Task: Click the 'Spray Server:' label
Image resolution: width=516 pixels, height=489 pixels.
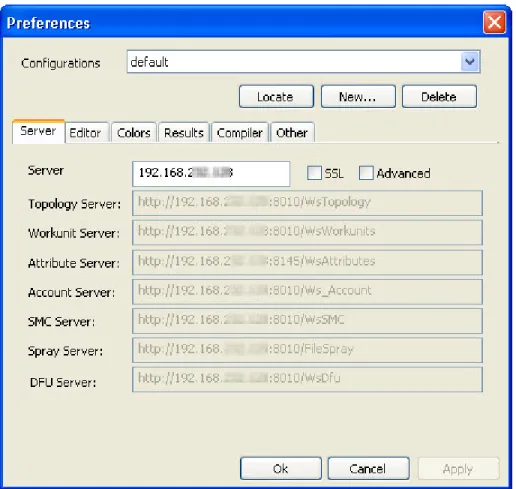Action: coord(66,351)
